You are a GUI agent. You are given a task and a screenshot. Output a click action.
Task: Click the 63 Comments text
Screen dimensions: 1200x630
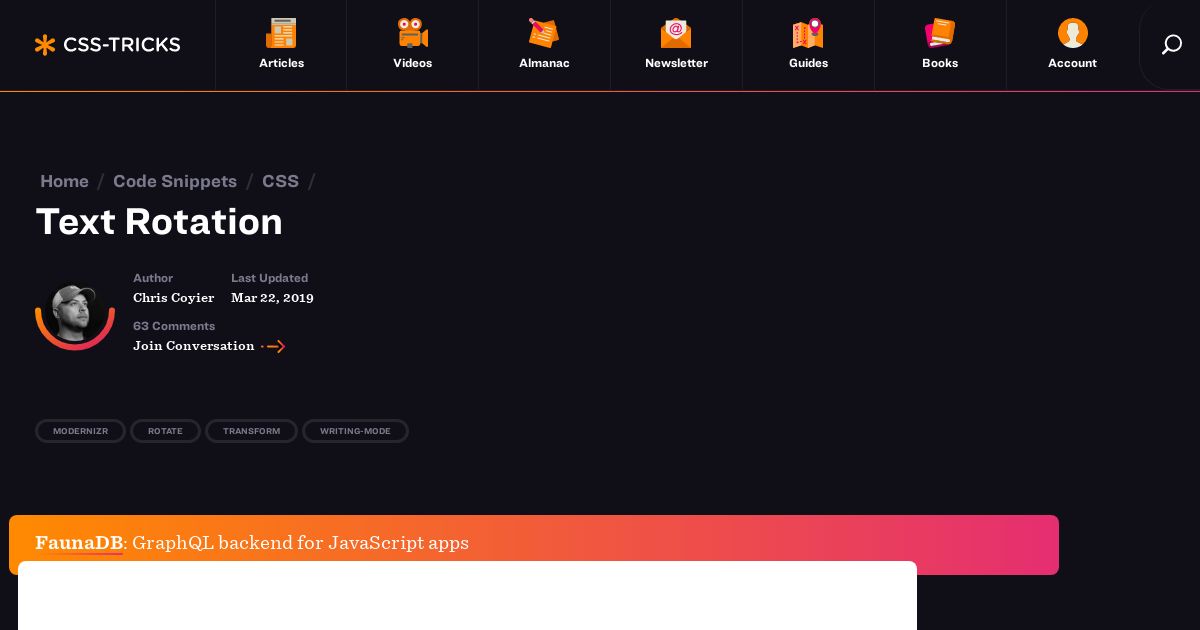tap(174, 326)
